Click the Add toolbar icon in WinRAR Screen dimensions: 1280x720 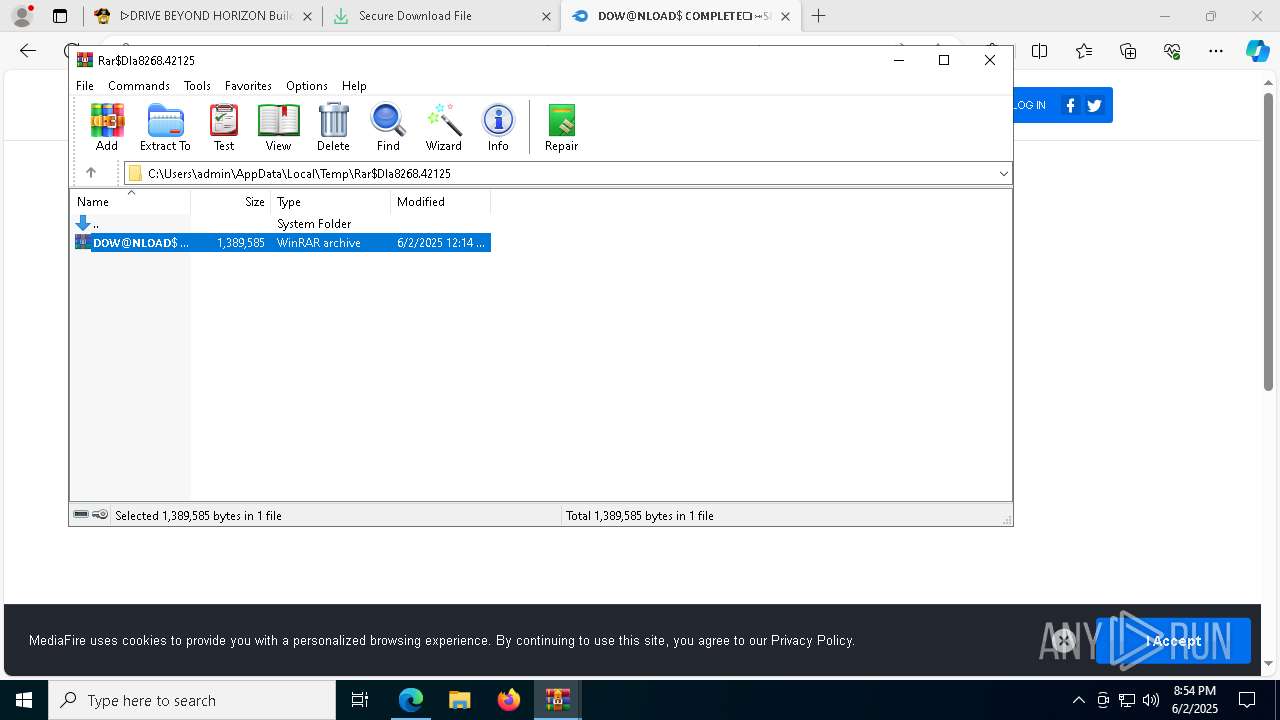tap(107, 127)
